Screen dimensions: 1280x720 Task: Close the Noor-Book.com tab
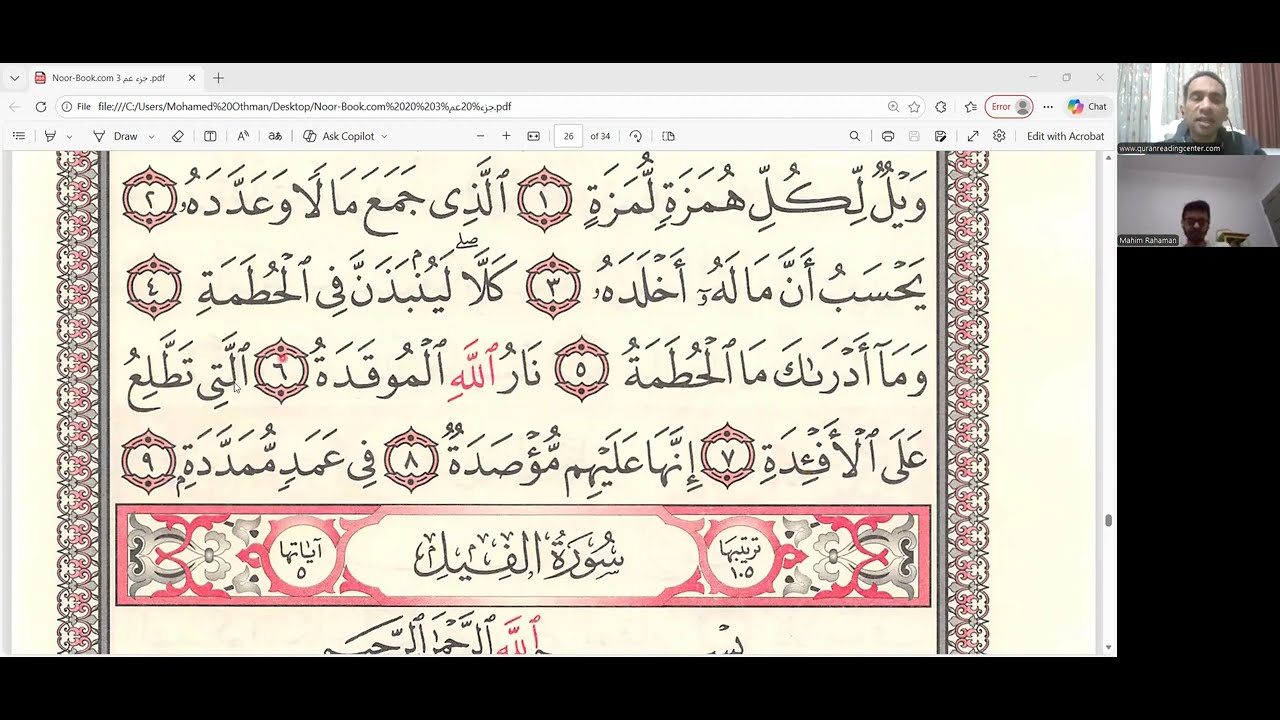click(192, 77)
